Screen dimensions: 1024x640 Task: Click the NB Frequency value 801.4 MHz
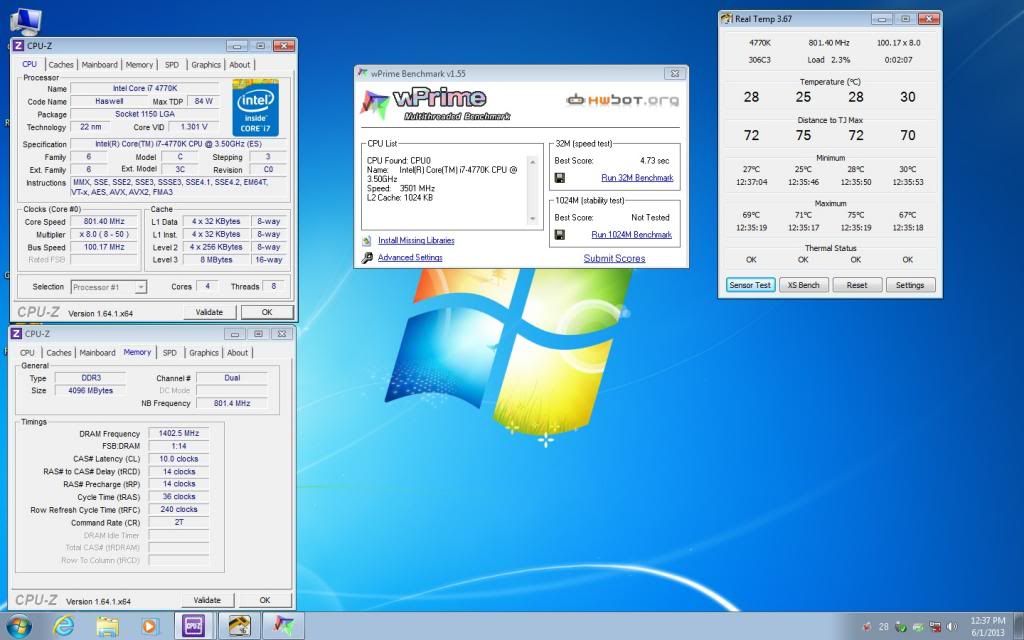(232, 403)
